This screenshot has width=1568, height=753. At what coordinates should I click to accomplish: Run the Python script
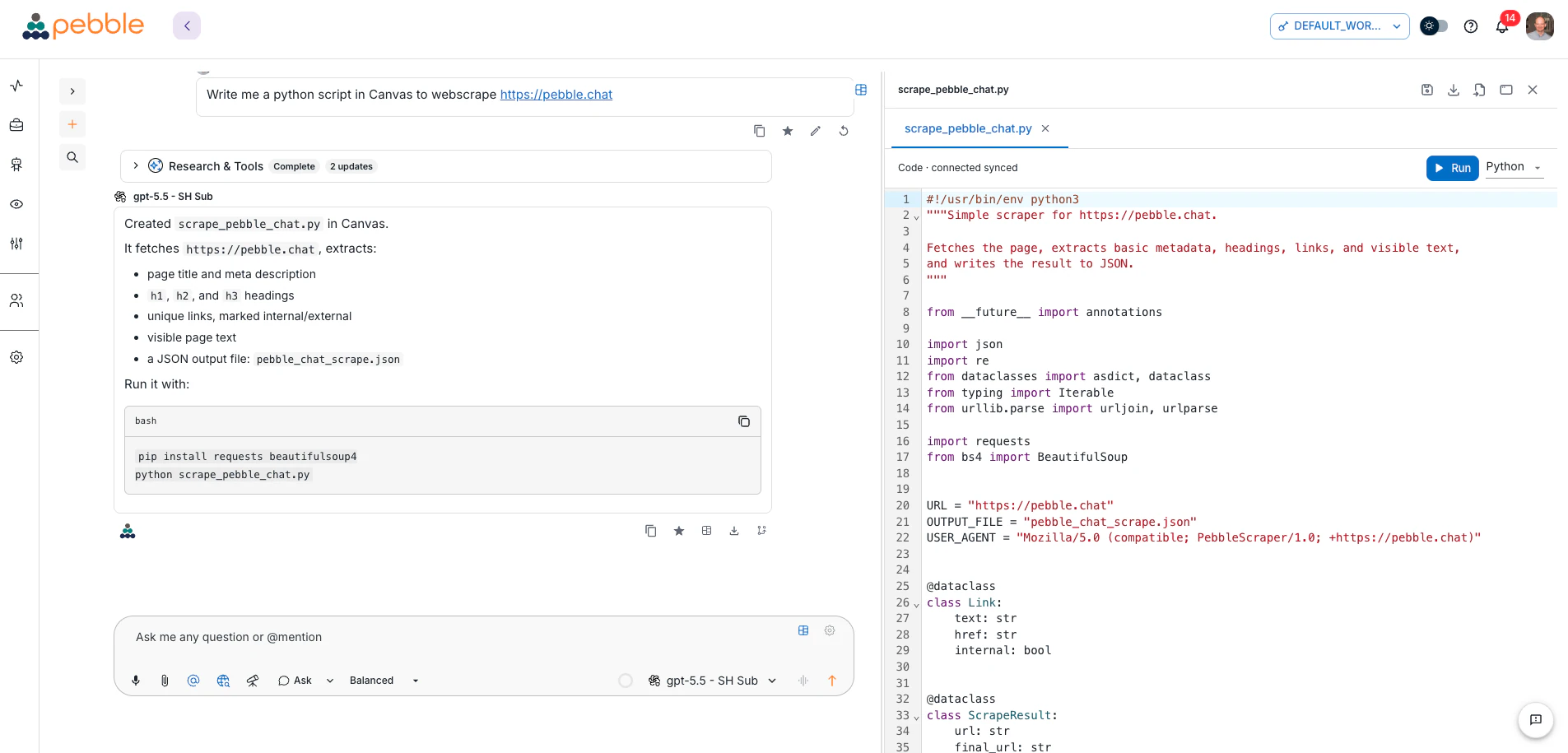click(x=1453, y=168)
